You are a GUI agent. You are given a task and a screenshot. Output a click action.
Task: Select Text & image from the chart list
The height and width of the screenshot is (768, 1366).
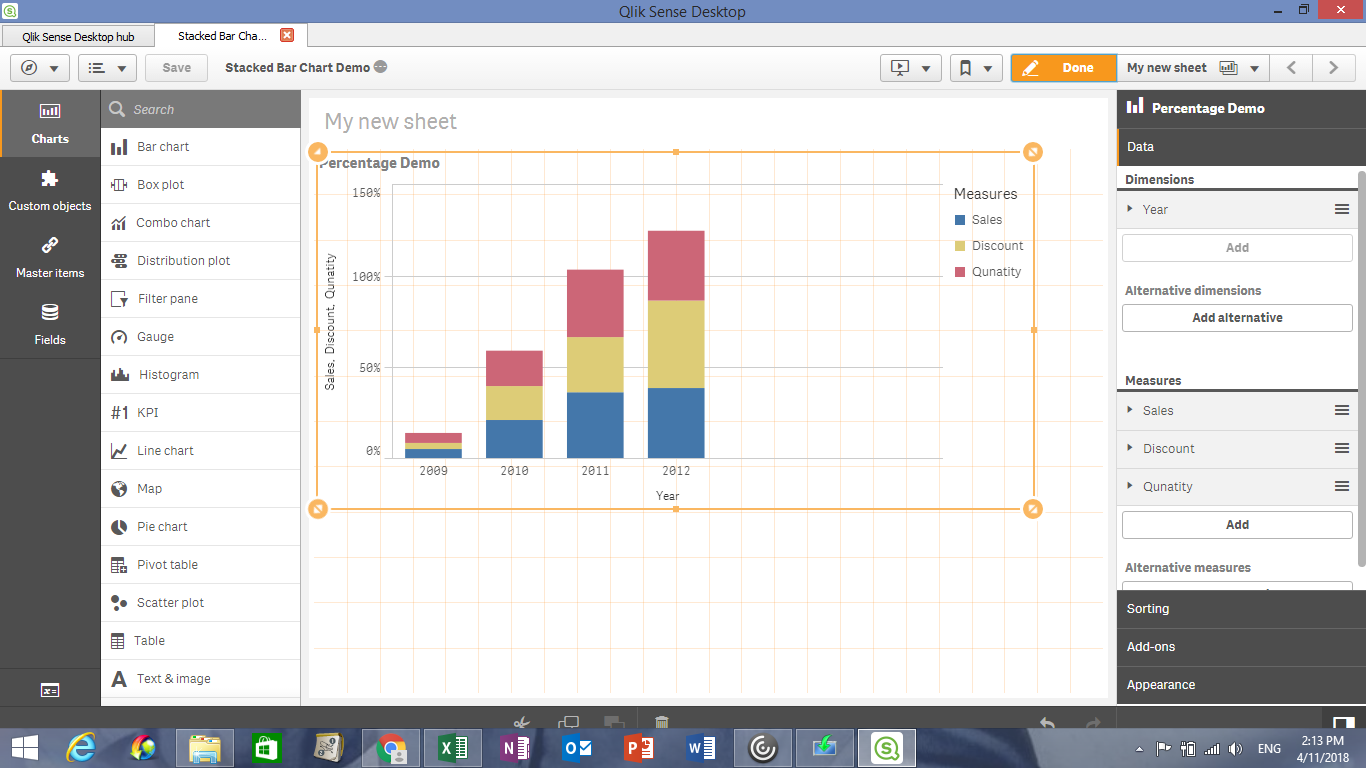tap(200, 679)
